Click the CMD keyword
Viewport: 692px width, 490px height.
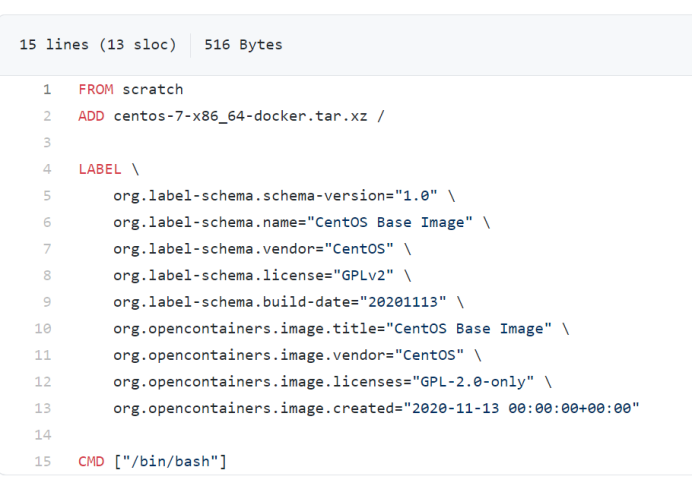91,461
